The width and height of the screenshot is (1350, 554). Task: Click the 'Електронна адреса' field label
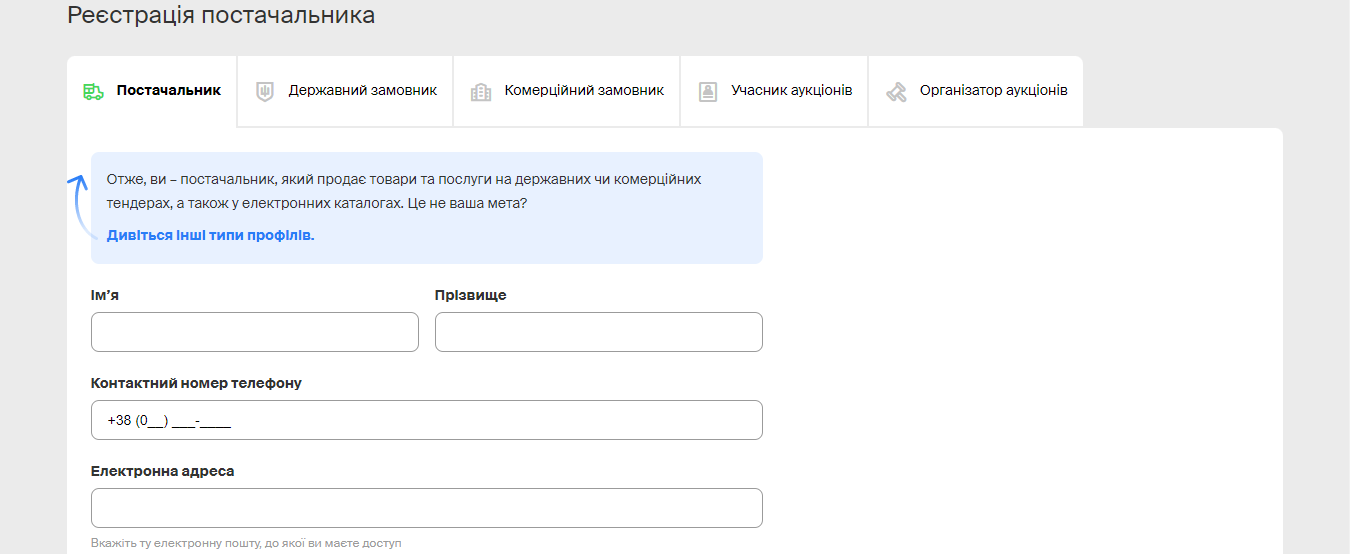(x=162, y=471)
